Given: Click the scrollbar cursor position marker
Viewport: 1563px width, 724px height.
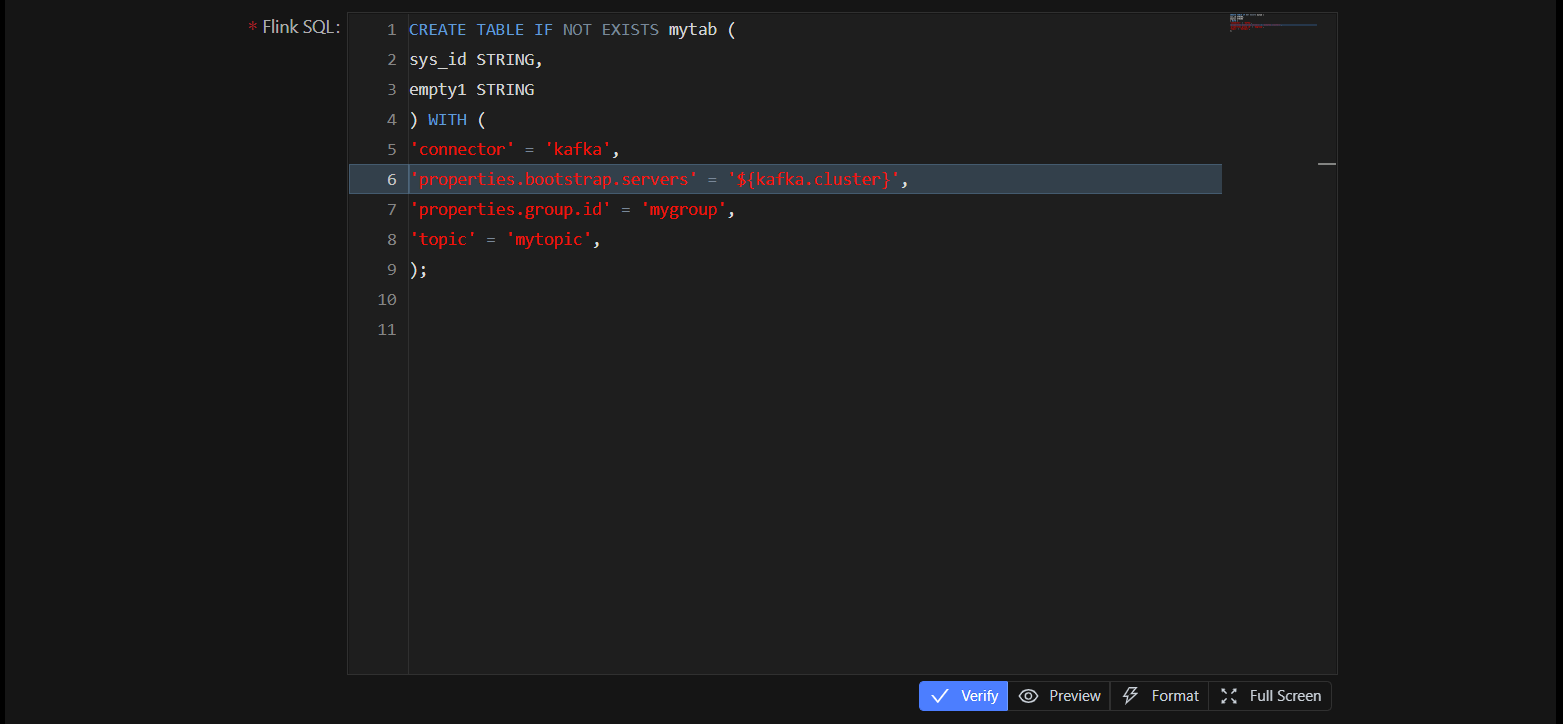Looking at the screenshot, I should coord(1326,163).
